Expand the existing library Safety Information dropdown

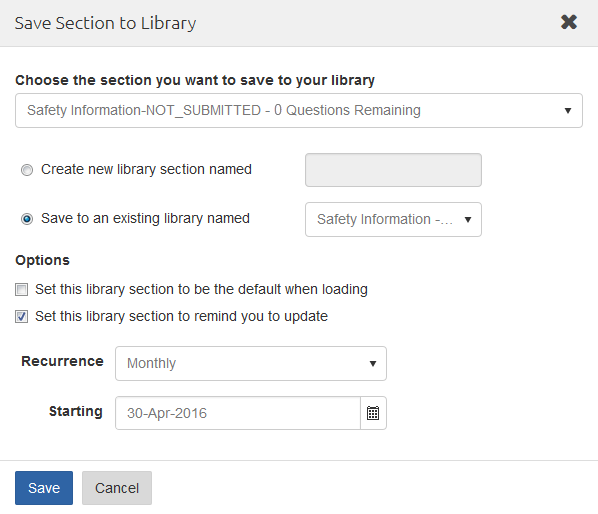pos(393,220)
